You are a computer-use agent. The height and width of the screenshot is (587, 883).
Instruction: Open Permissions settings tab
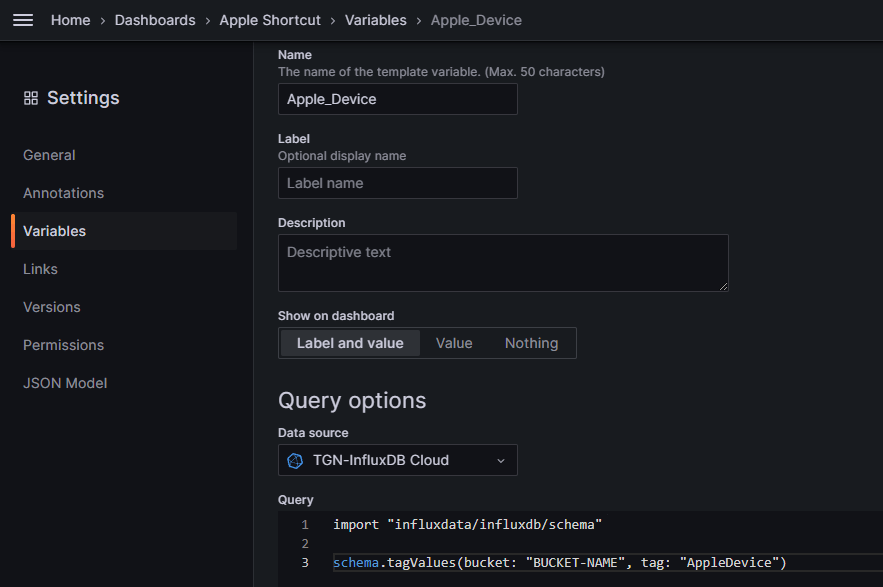click(63, 345)
